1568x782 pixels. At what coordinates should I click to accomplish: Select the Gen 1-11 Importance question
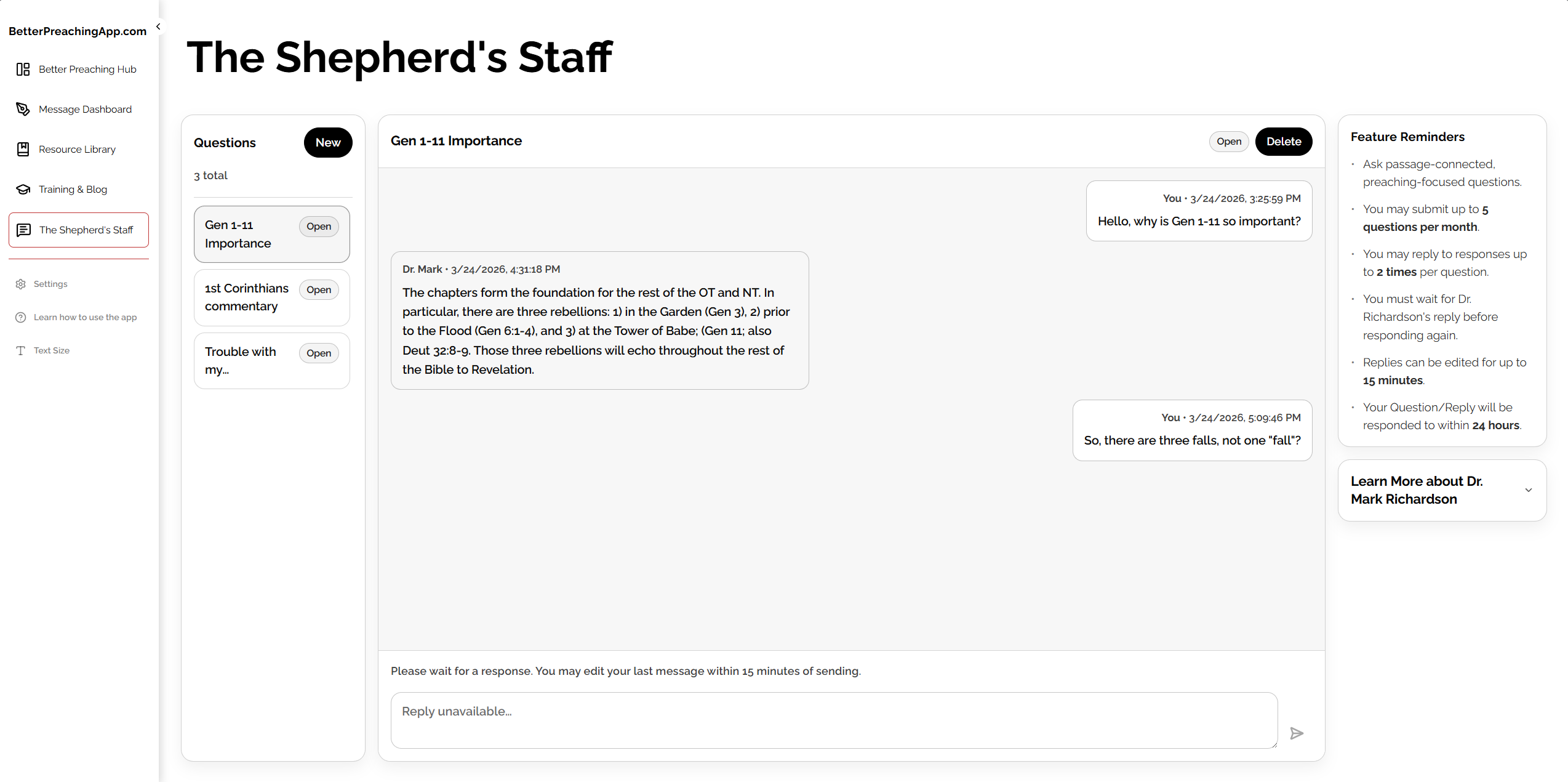click(246, 234)
